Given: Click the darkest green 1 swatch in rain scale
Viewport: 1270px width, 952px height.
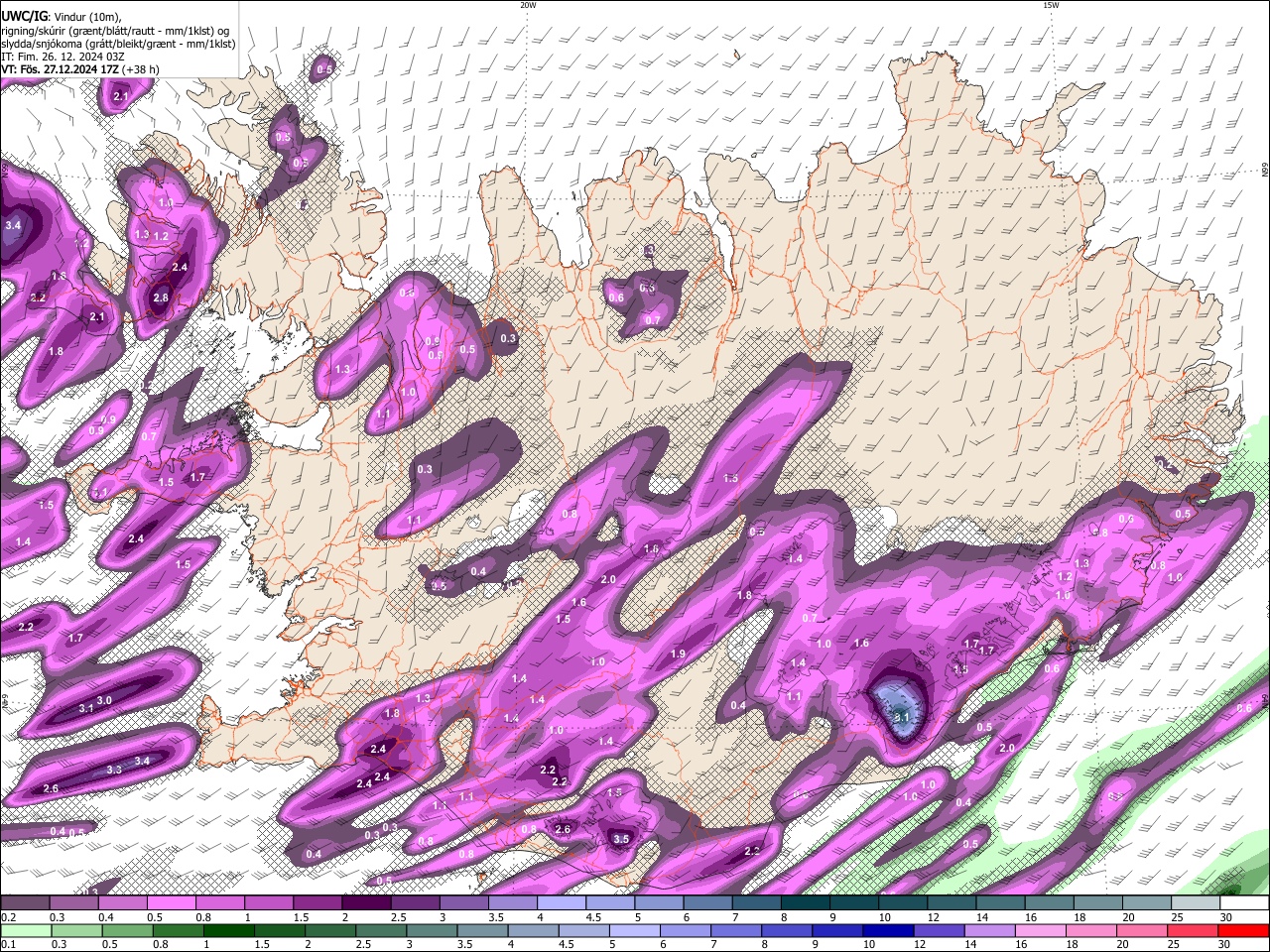Looking at the screenshot, I should tap(228, 930).
